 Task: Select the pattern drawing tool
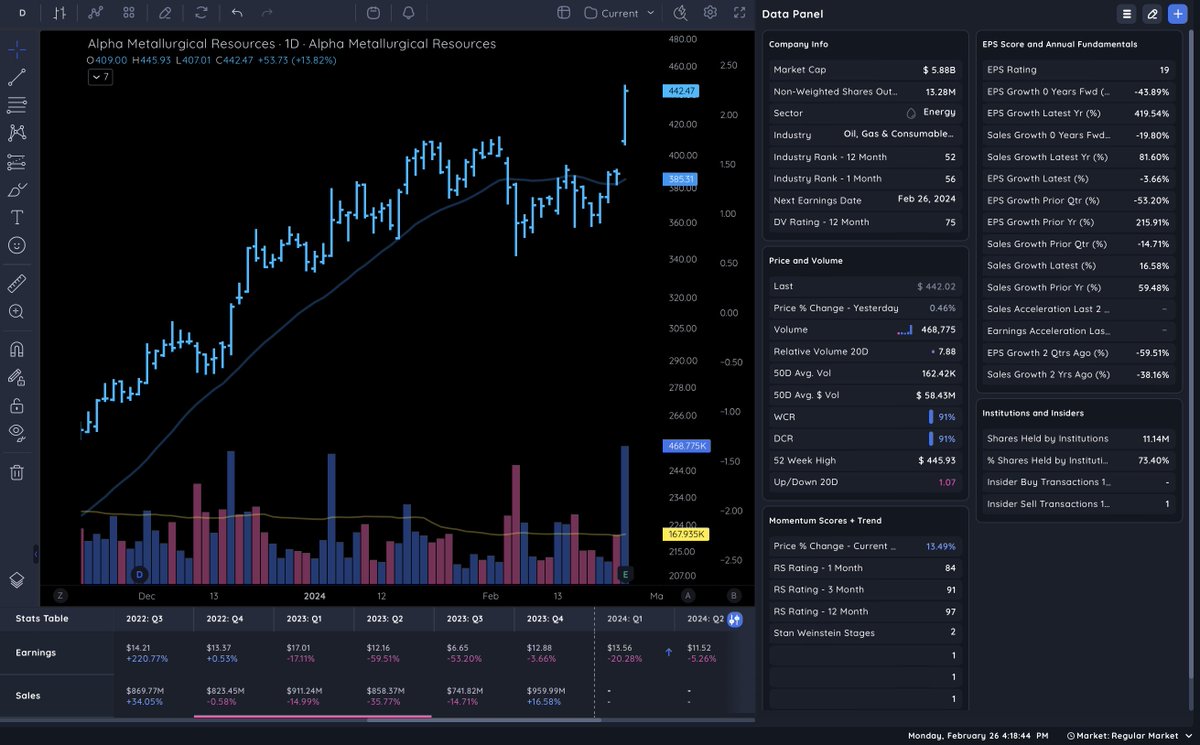coord(17,132)
